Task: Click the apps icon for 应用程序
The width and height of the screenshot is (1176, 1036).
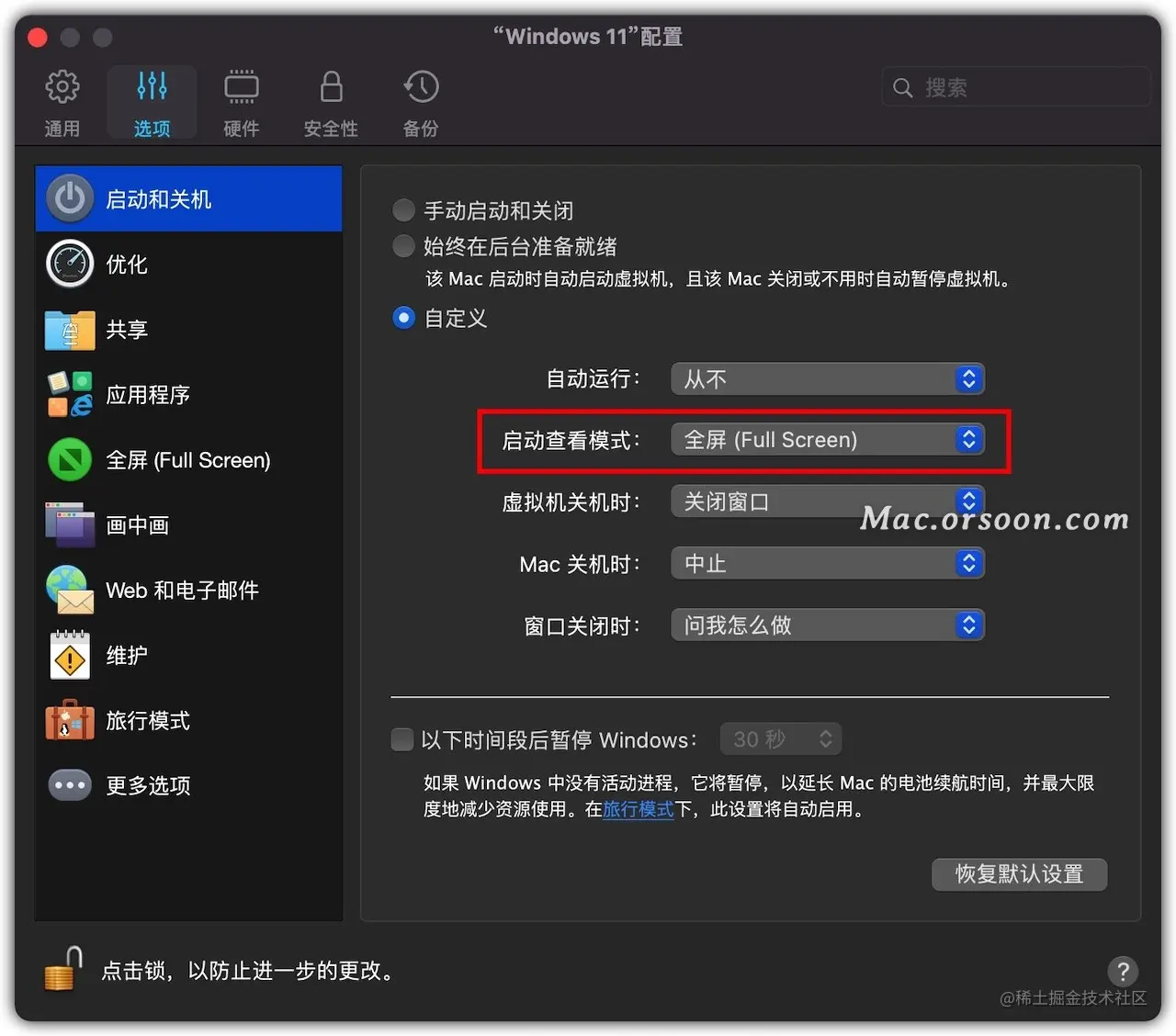Action: [70, 394]
